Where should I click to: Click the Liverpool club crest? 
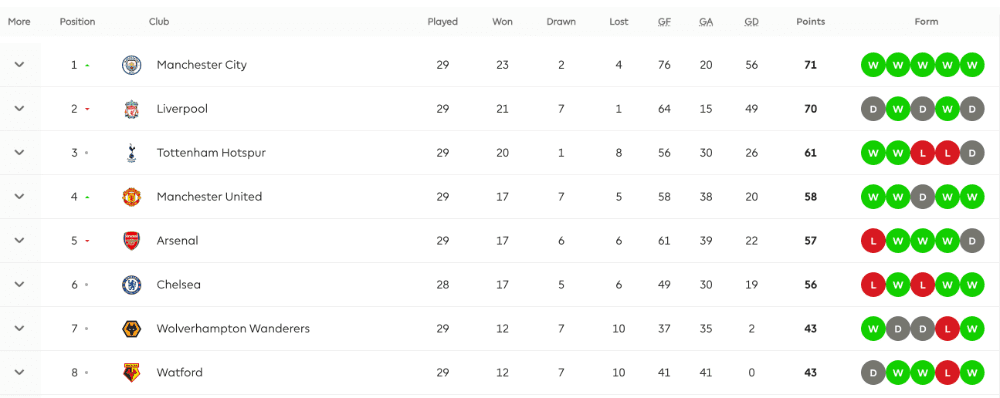click(x=131, y=109)
